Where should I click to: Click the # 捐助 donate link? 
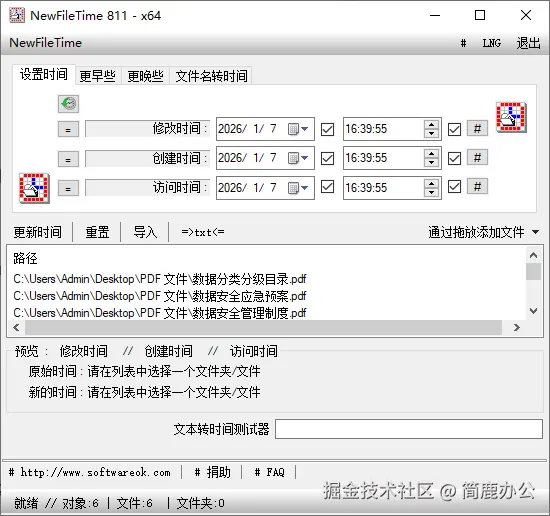[213, 473]
